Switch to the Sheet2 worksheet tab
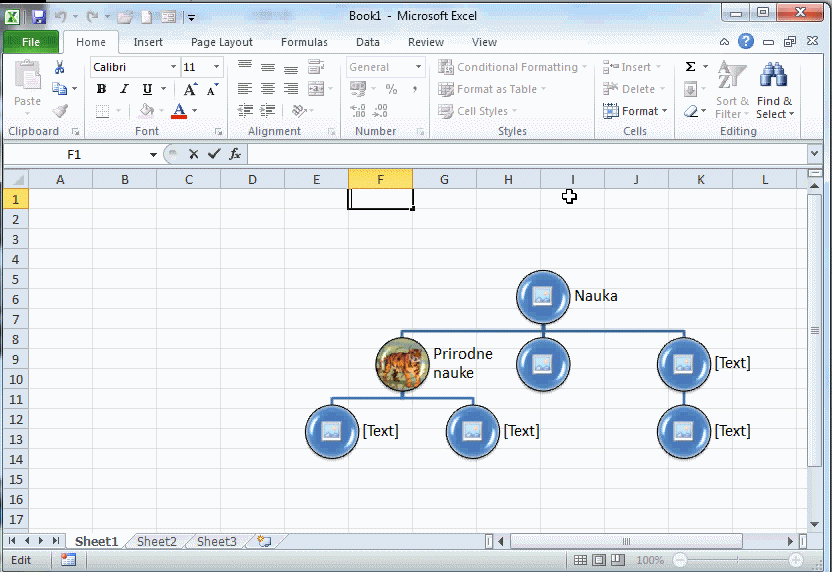The height and width of the screenshot is (572, 832). pyautogui.click(x=156, y=541)
